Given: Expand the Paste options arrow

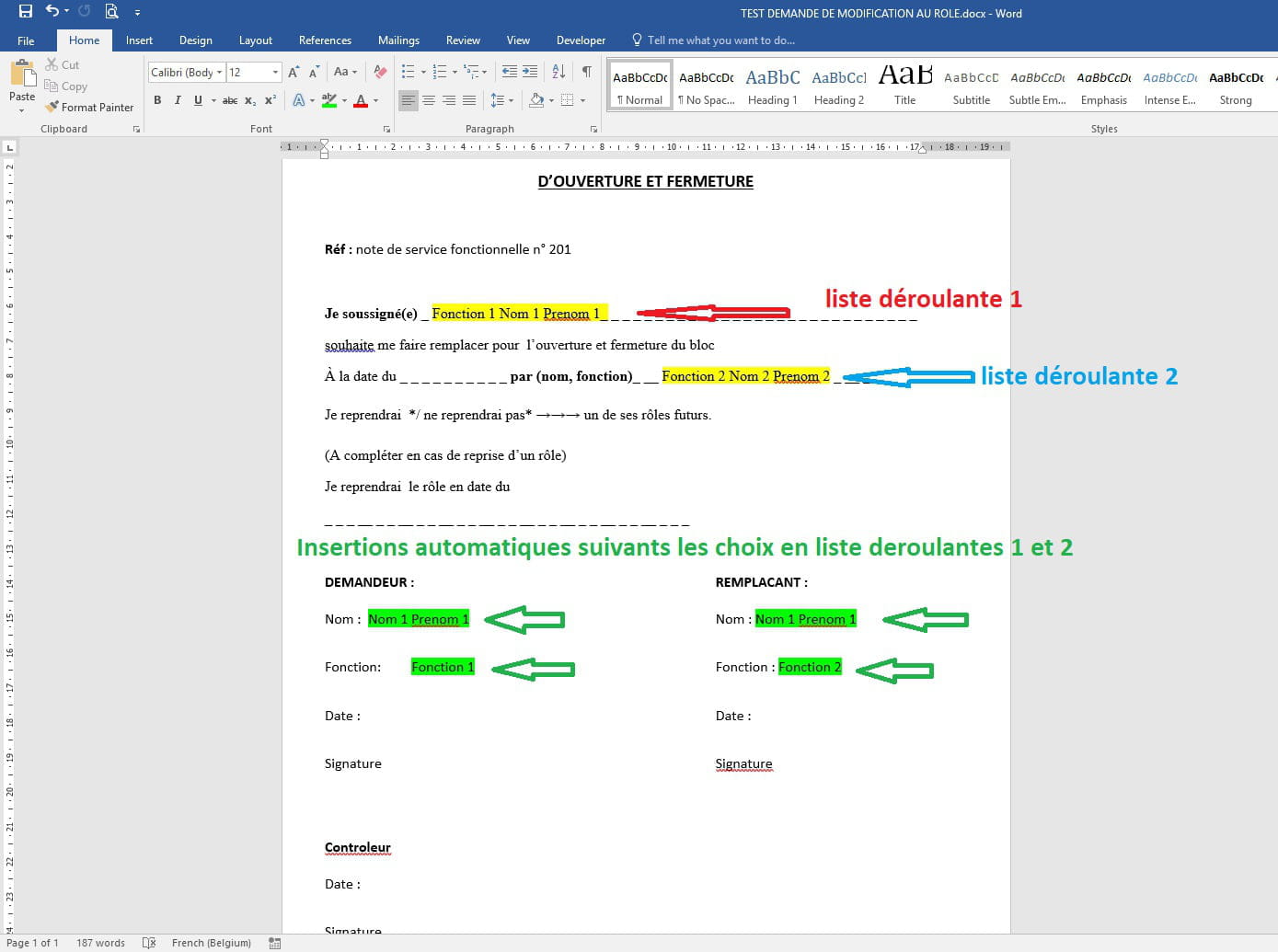Looking at the screenshot, I should tap(22, 110).
